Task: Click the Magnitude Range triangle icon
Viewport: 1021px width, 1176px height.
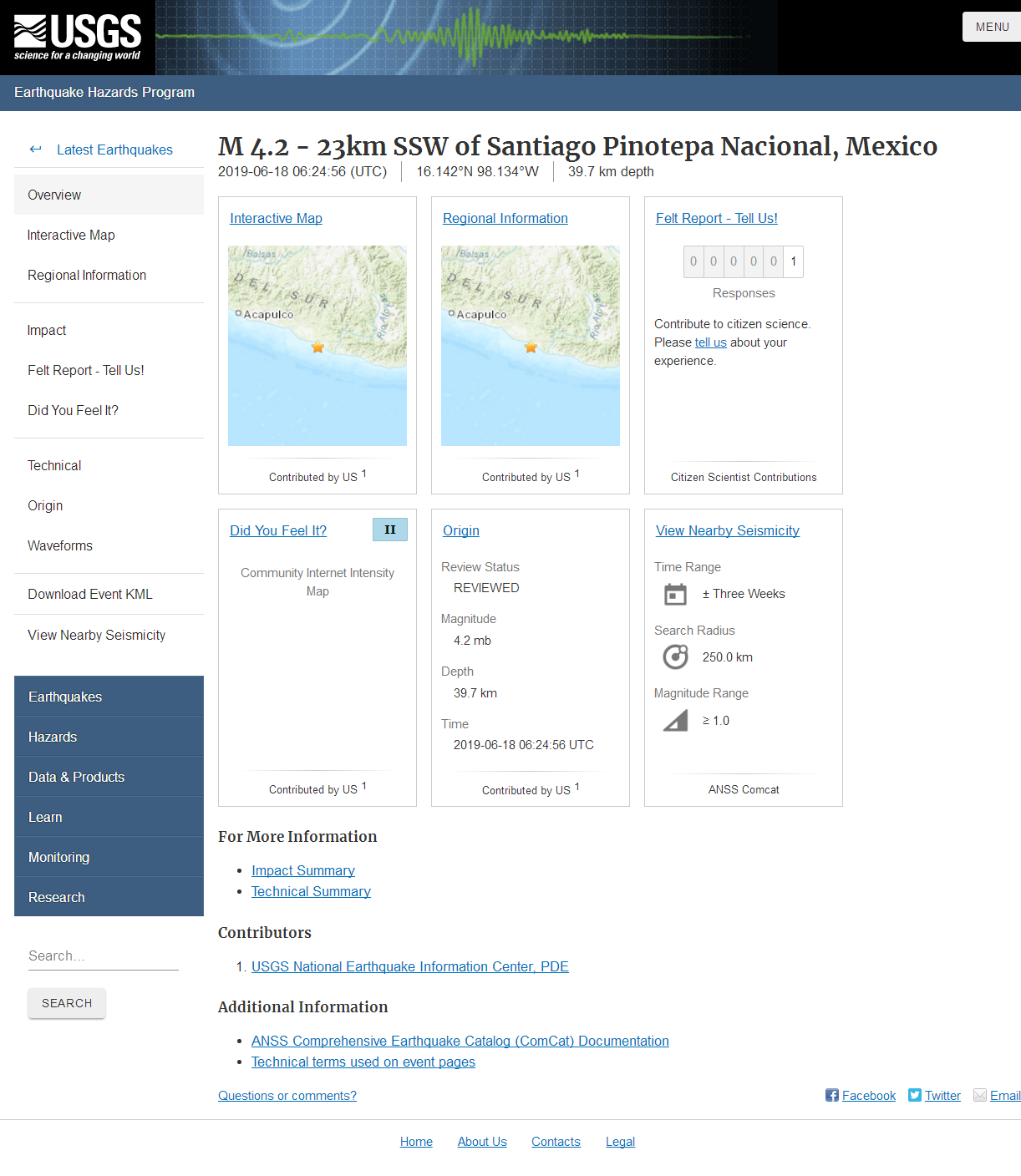Action: 675,721
